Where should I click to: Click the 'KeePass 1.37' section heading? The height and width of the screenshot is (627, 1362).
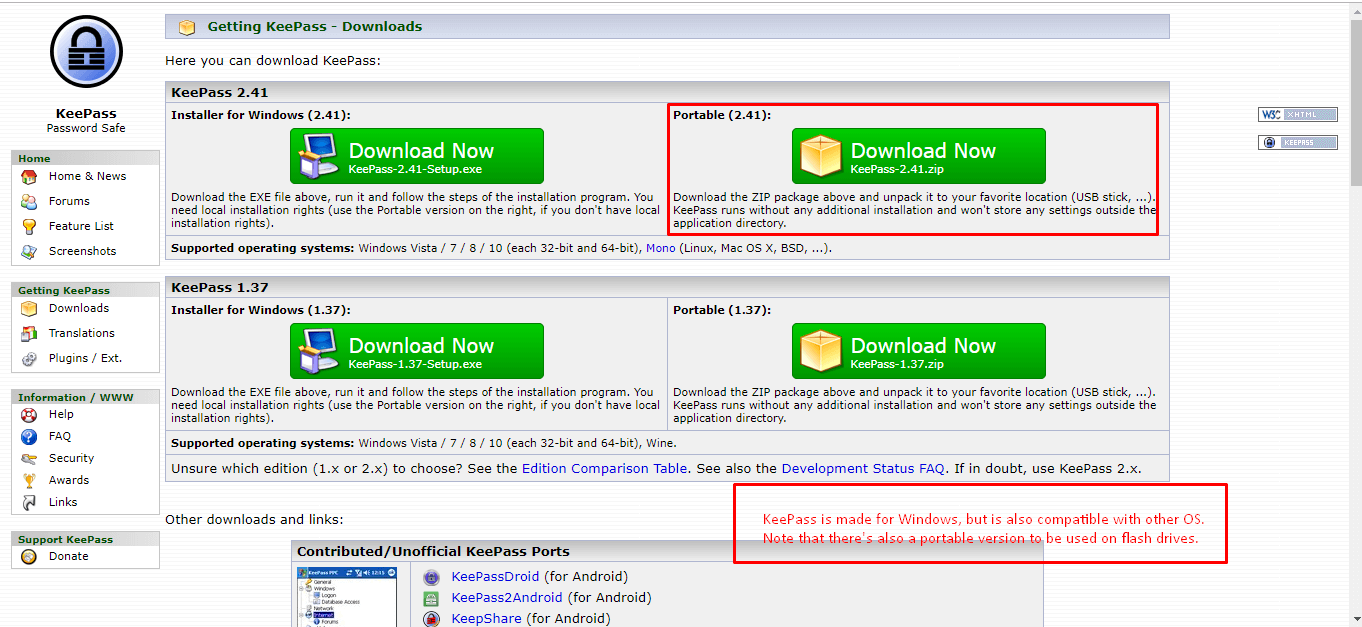coord(220,287)
